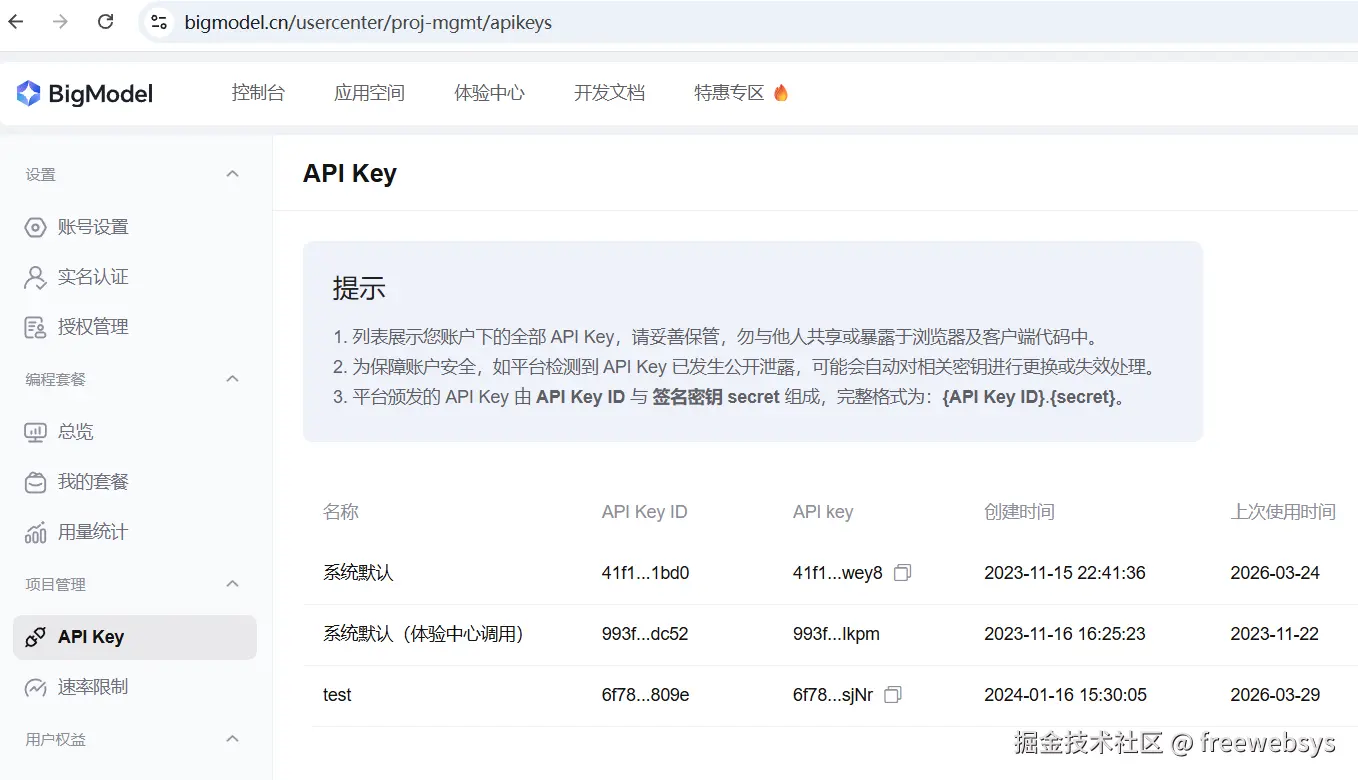Collapse the 设置 sidebar section
Screen dimensions: 1358x780
[232, 174]
